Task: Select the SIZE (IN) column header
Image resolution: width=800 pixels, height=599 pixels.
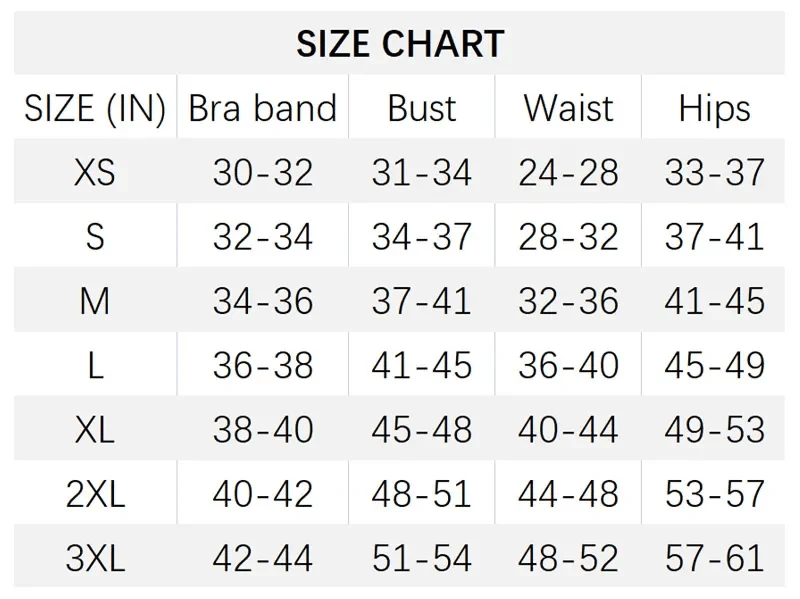Action: [95, 108]
